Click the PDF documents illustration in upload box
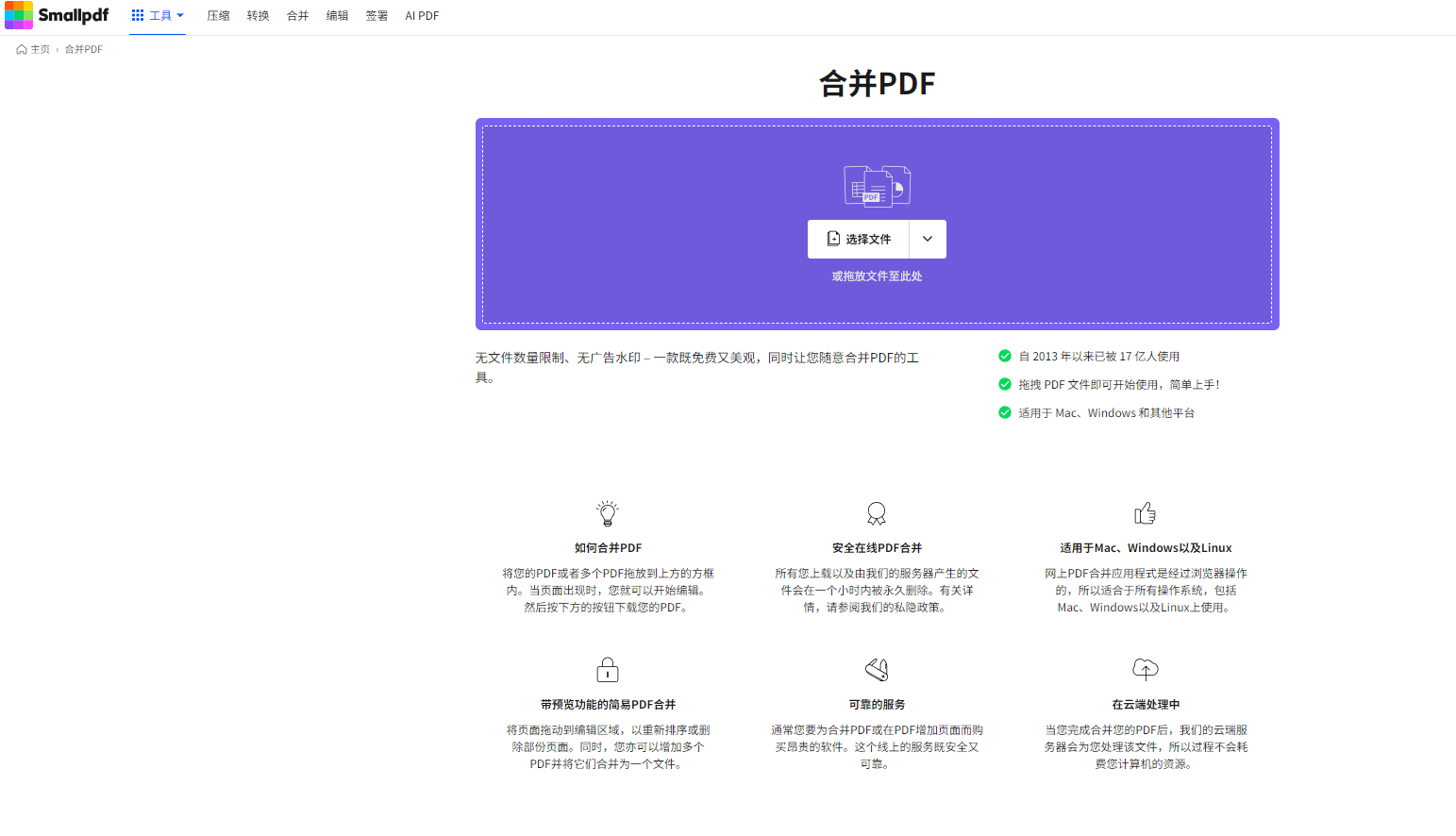 pos(877,186)
